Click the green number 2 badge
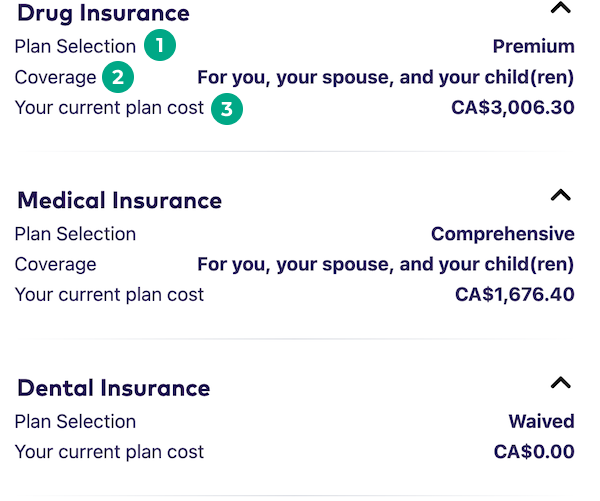This screenshot has height=501, width=600. point(118,77)
